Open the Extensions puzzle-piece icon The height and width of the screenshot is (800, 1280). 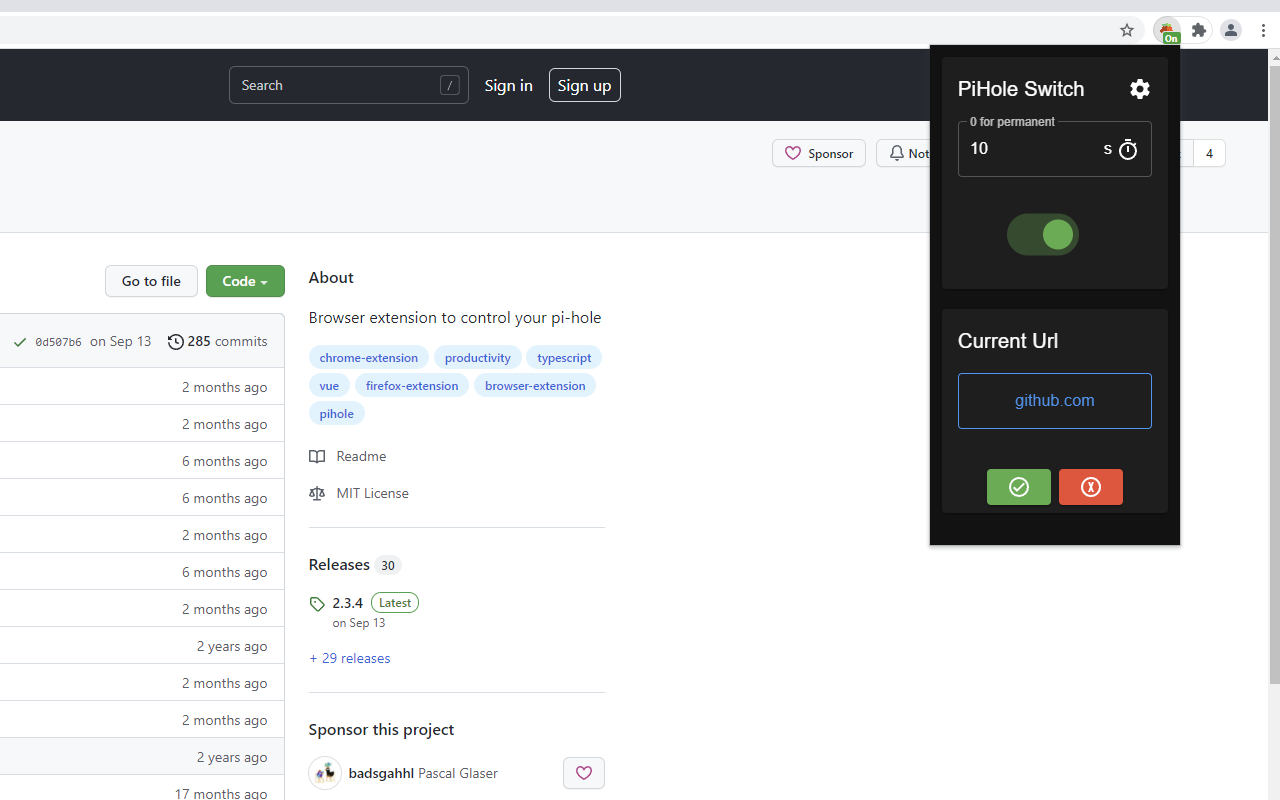click(x=1198, y=30)
